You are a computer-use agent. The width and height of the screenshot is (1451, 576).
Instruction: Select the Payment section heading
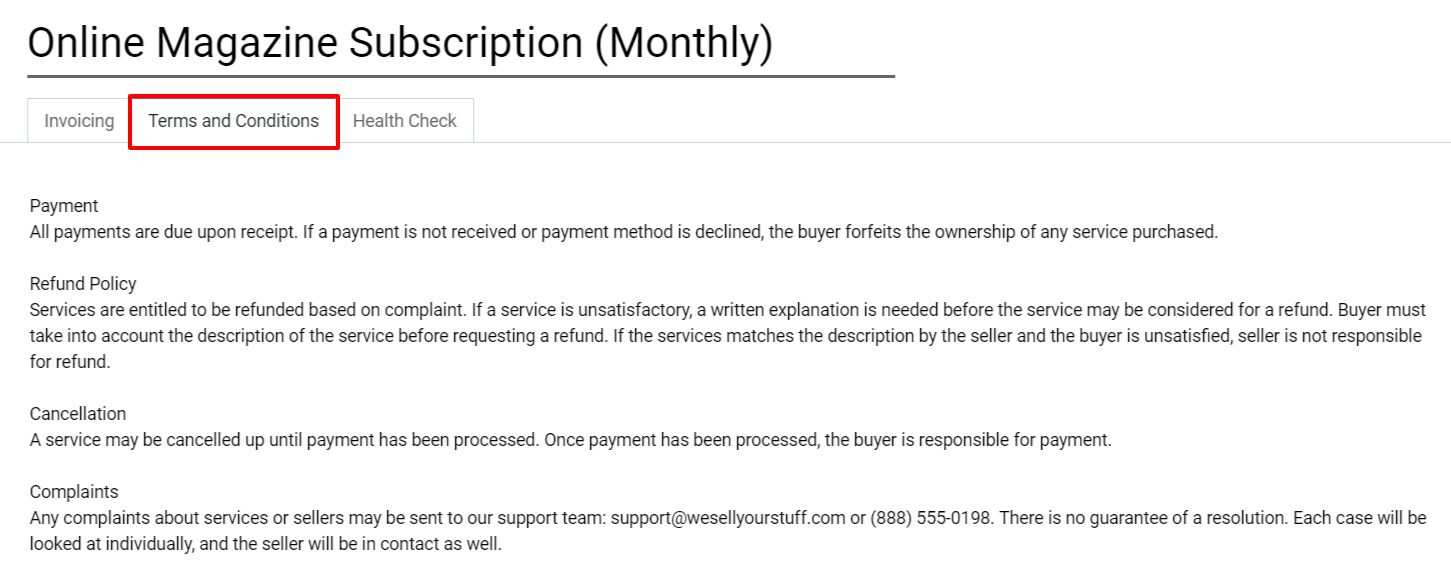click(63, 205)
